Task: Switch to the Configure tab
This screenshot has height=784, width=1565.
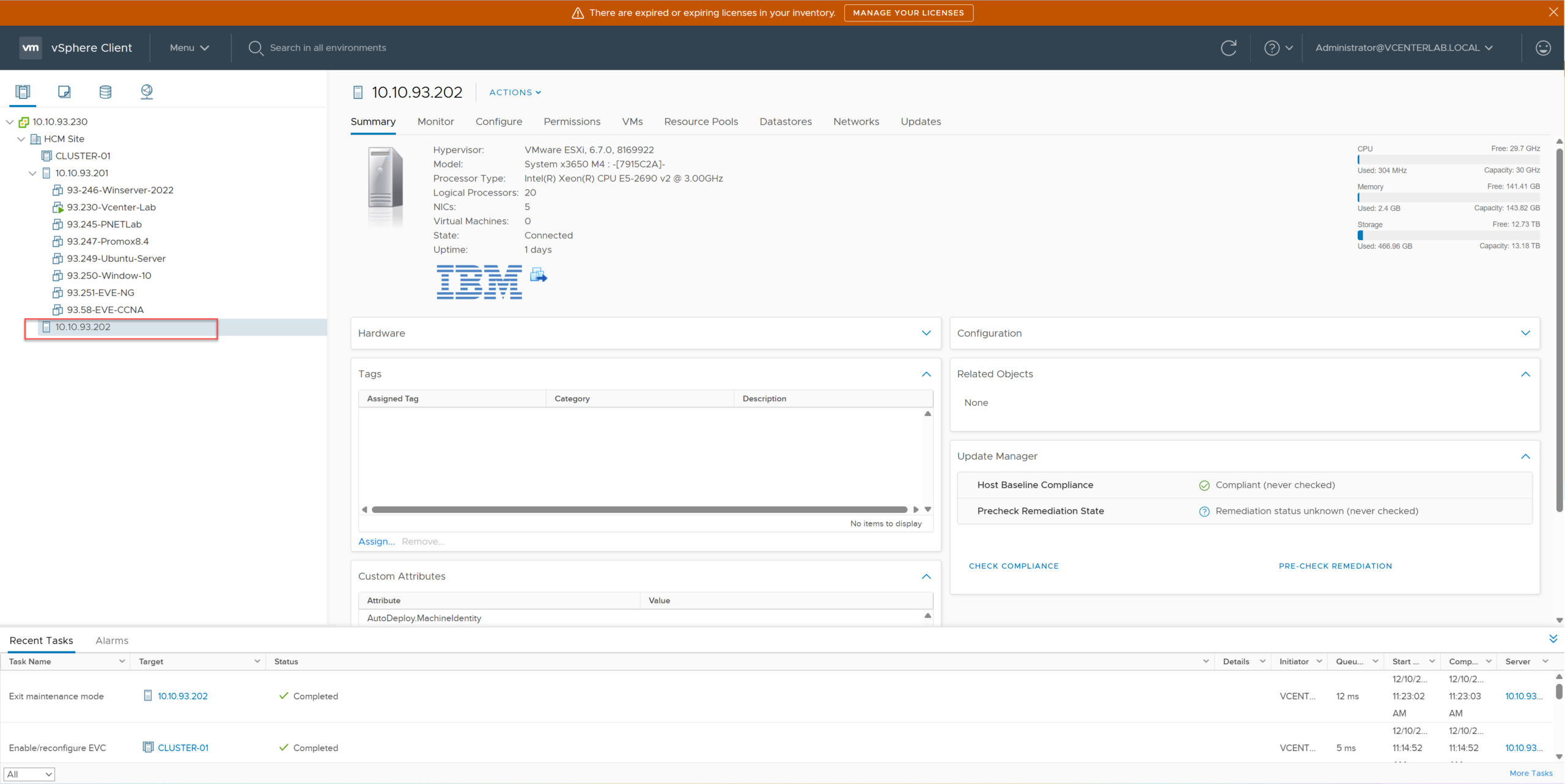Action: 499,122
